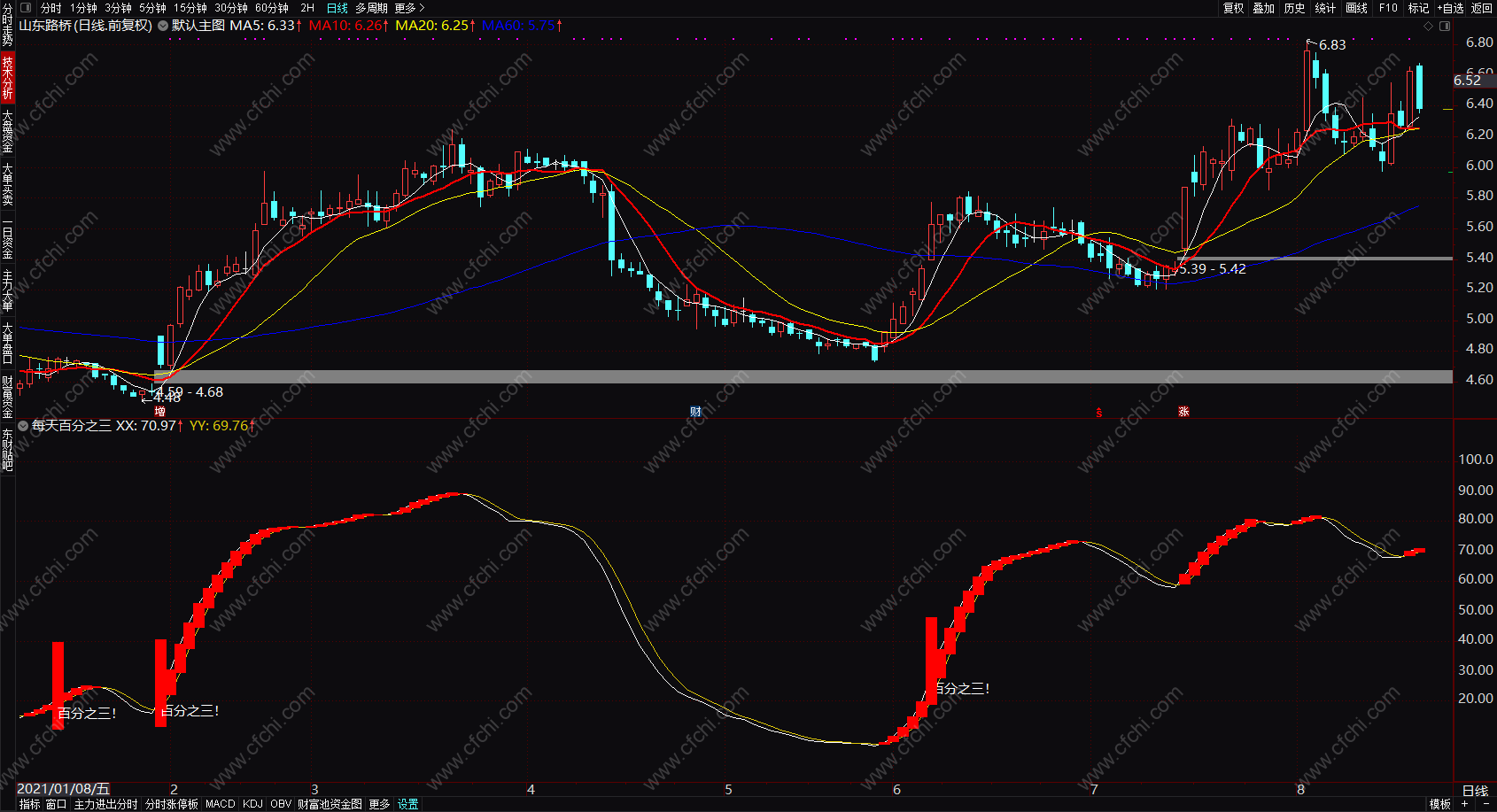This screenshot has height=812, width=1497.
Task: Select 财富池资金图 indicator
Action: click(x=330, y=804)
